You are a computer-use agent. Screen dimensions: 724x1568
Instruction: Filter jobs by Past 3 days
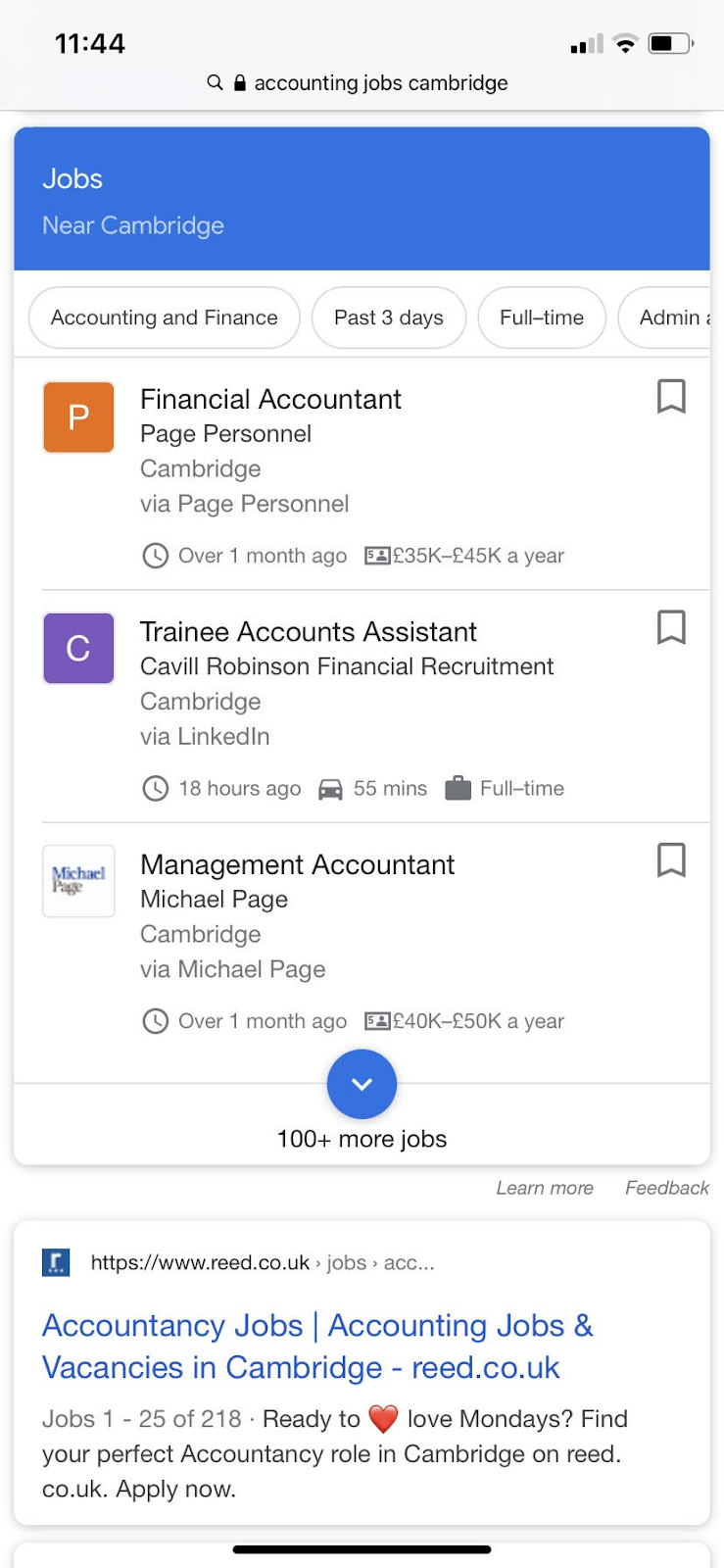(x=388, y=318)
